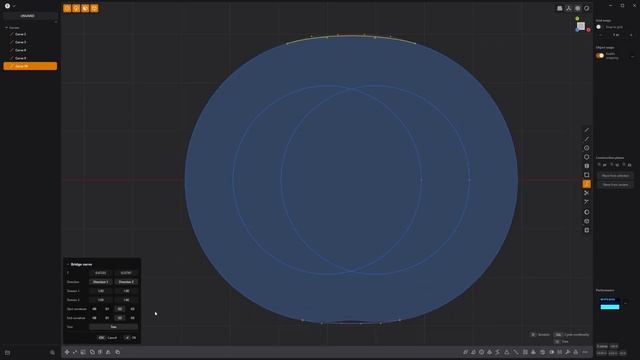Select the third construction plane radio
Screen dimensions: 640x360
[x=624, y=165]
